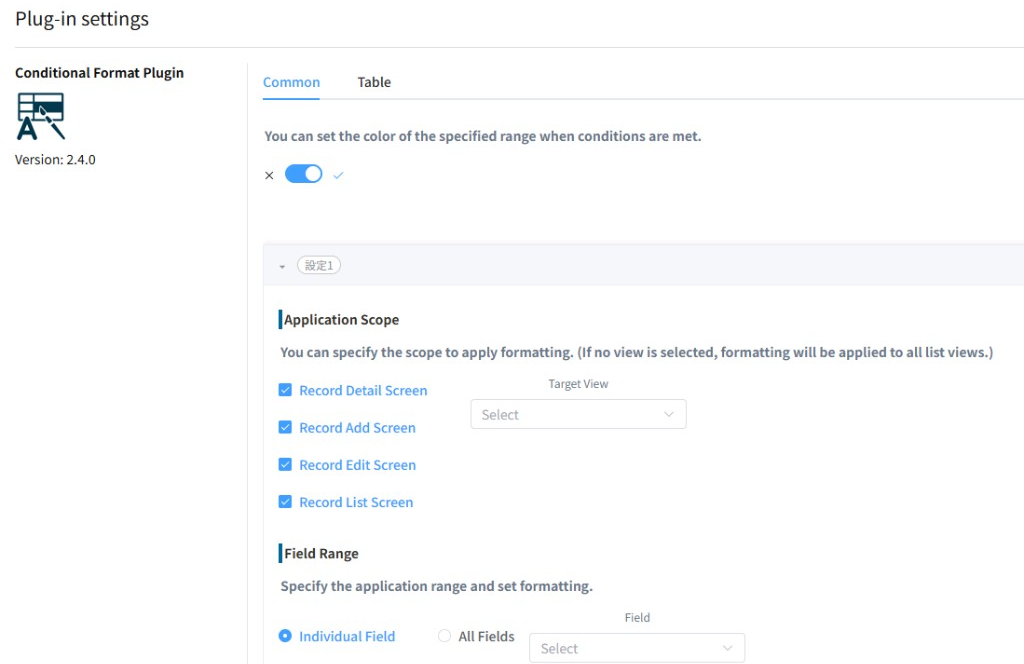Click the Conditional Format Plugin icon
Viewport: 1024px width, 664px height.
(41, 116)
